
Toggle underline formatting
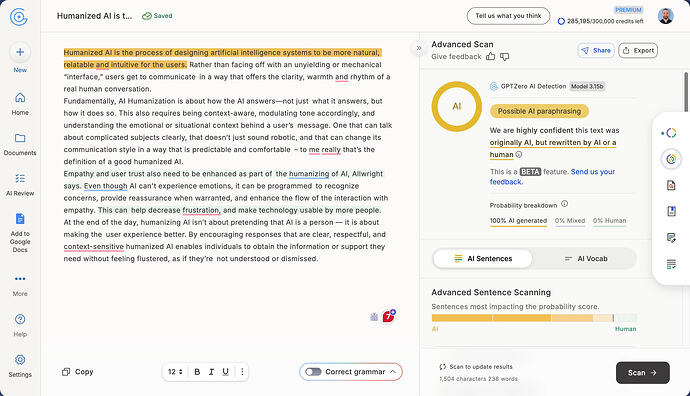click(x=225, y=372)
